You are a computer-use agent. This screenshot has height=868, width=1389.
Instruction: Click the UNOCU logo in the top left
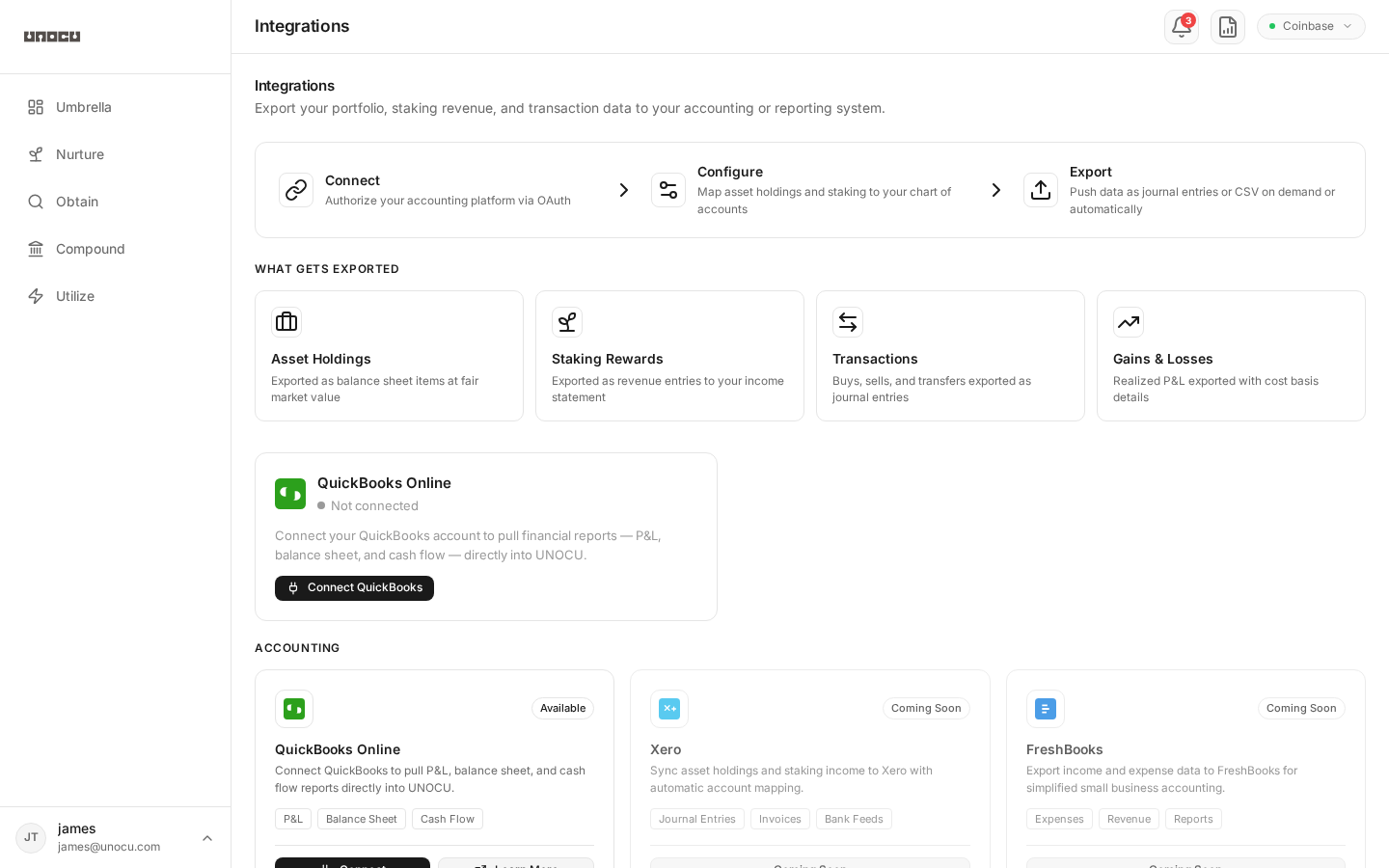click(x=52, y=37)
